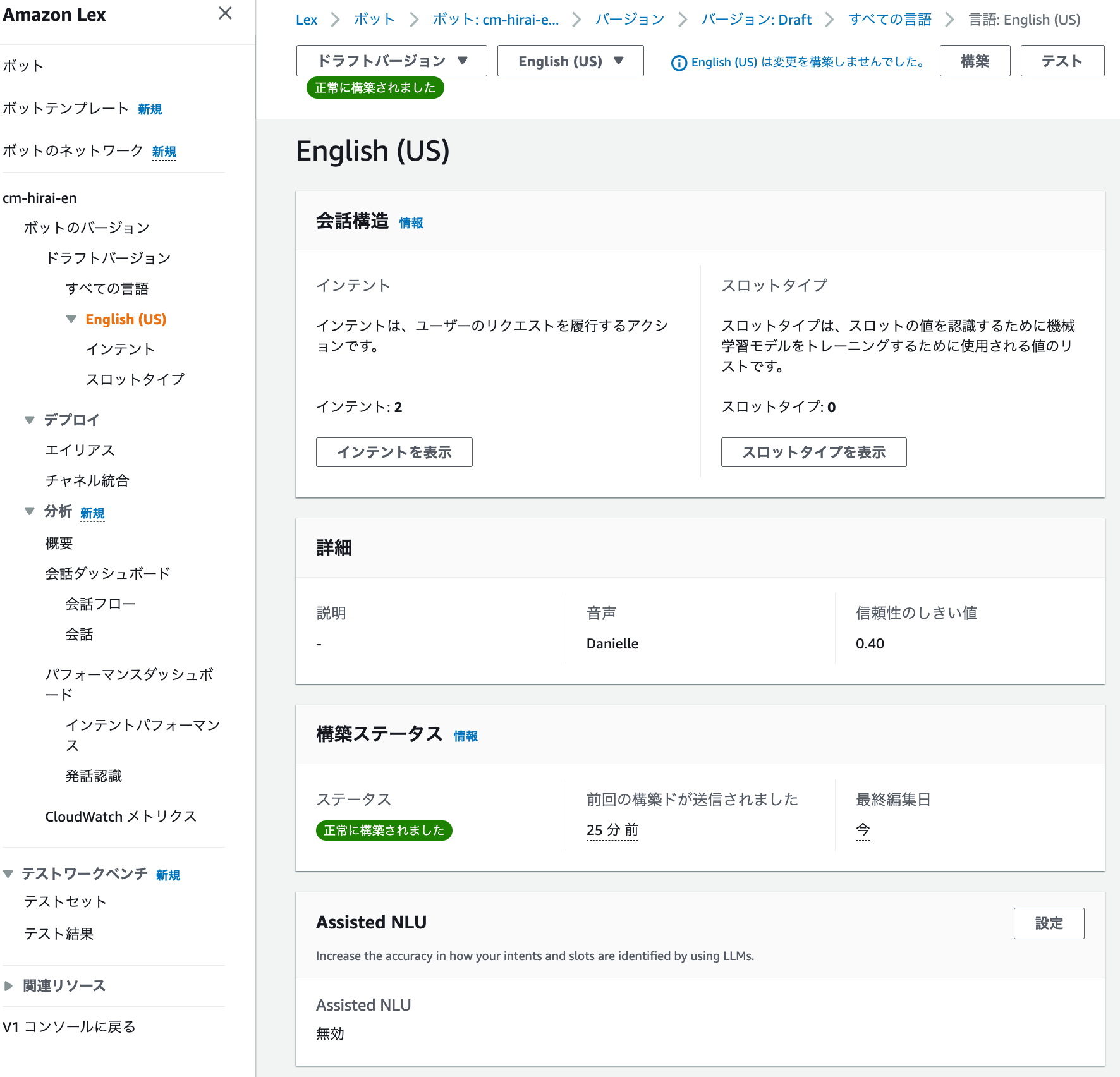Viewport: 1120px width, 1077px height.
Task: Open the ドラフトバージョン version dropdown
Action: click(391, 61)
